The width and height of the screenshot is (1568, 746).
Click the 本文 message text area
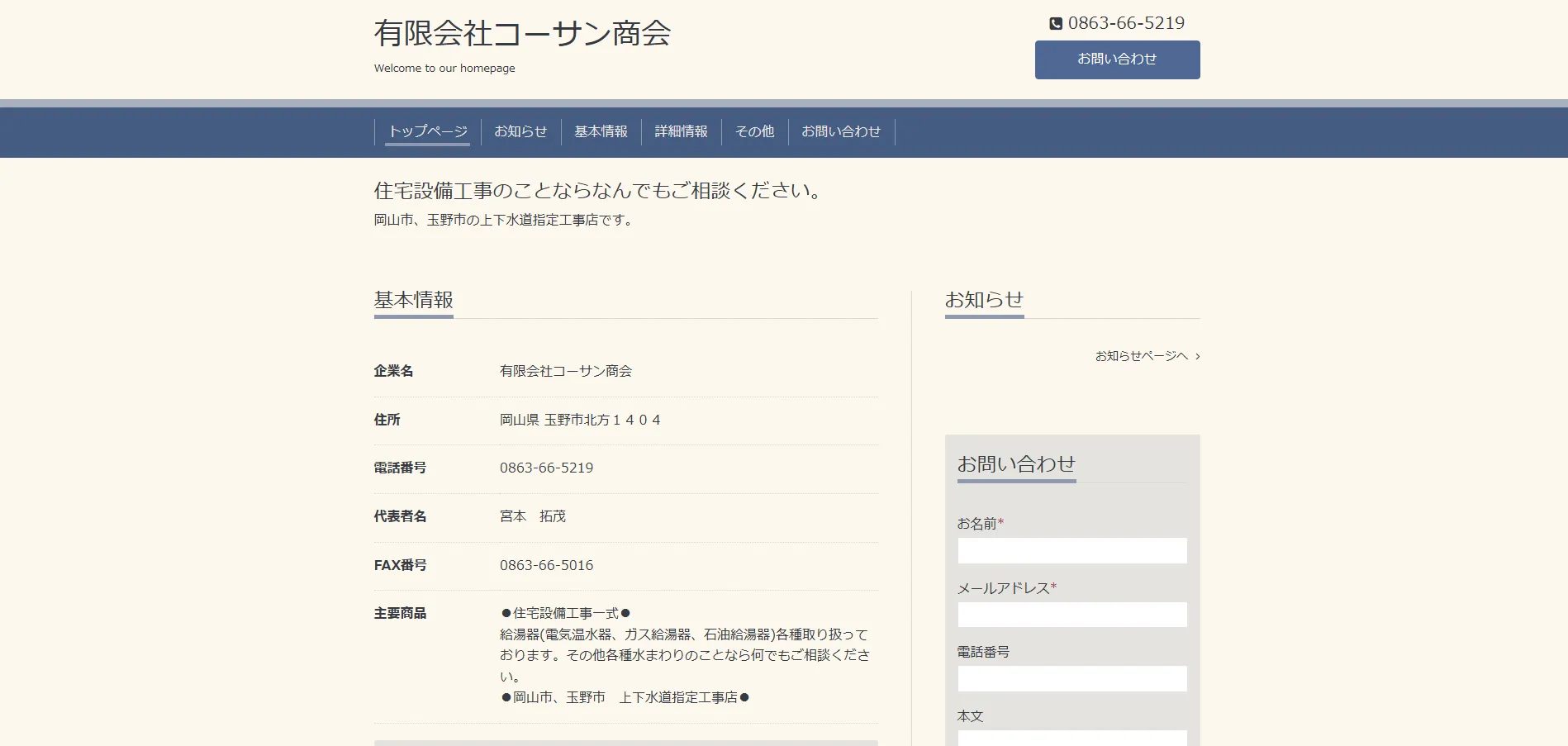click(1071, 738)
